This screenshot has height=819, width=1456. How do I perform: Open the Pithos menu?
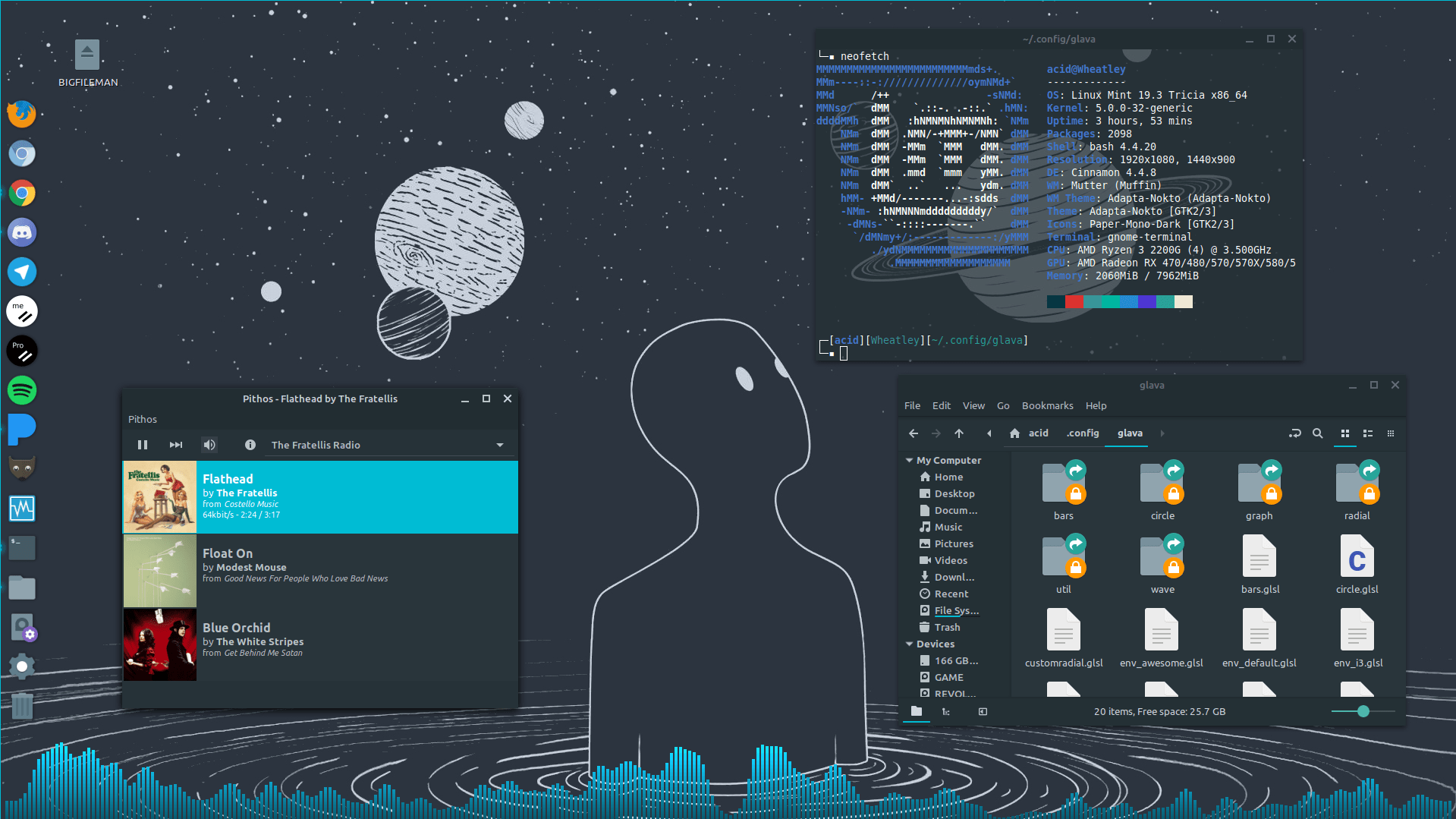142,418
